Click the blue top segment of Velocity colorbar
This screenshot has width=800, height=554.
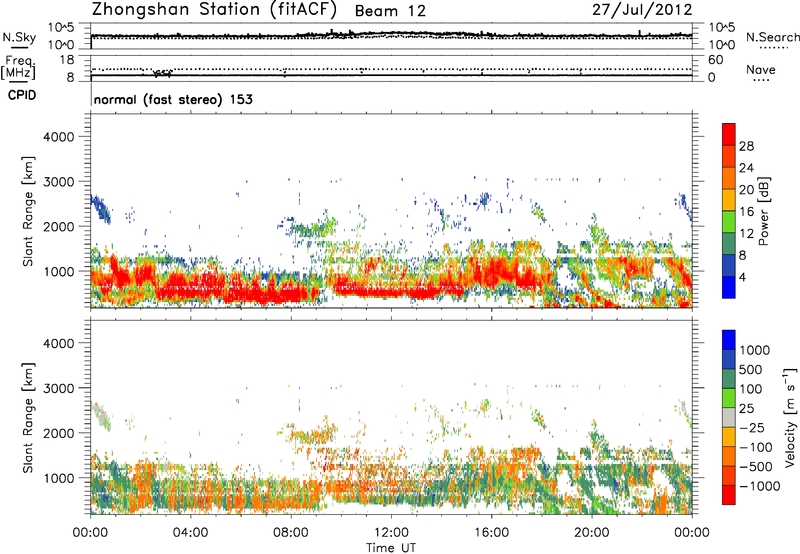[x=729, y=340]
